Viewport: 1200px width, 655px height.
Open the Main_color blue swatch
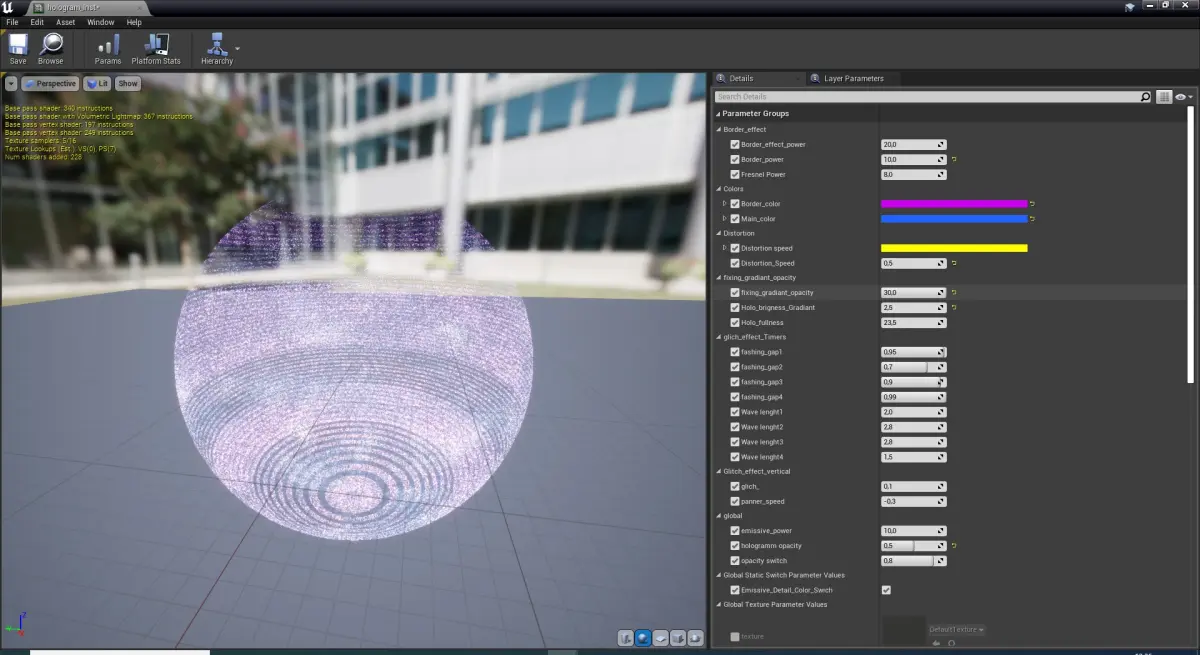[954, 219]
